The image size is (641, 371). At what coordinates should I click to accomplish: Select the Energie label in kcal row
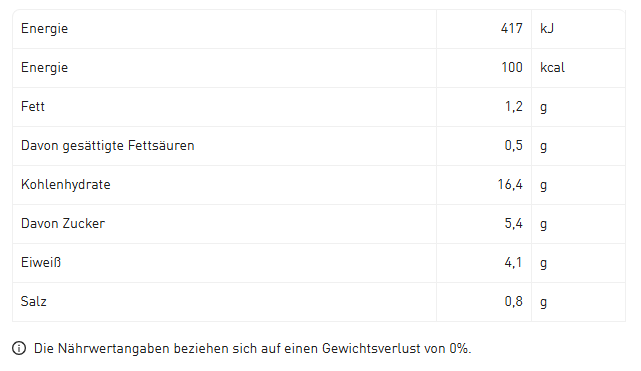tap(45, 68)
